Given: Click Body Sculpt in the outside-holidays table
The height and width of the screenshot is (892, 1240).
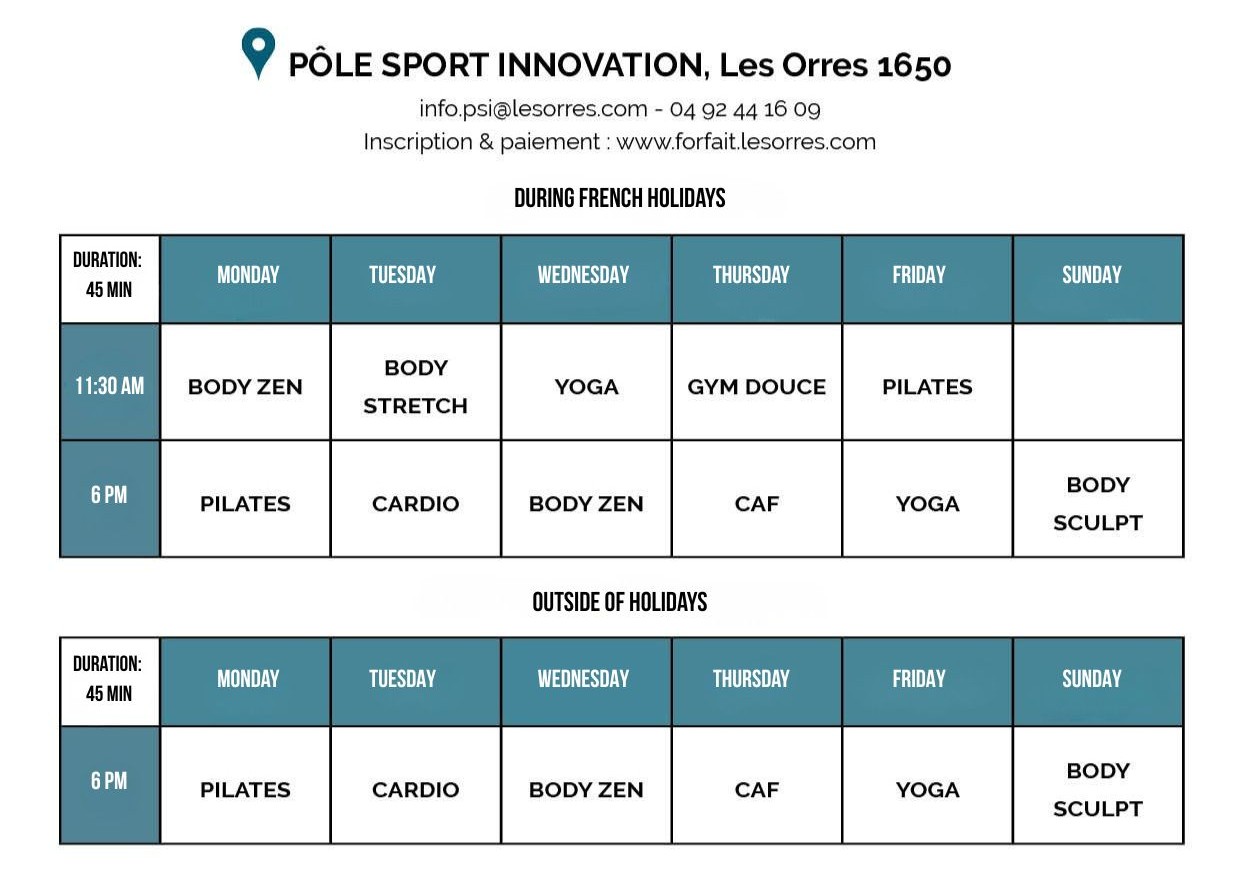Looking at the screenshot, I should (x=1097, y=790).
